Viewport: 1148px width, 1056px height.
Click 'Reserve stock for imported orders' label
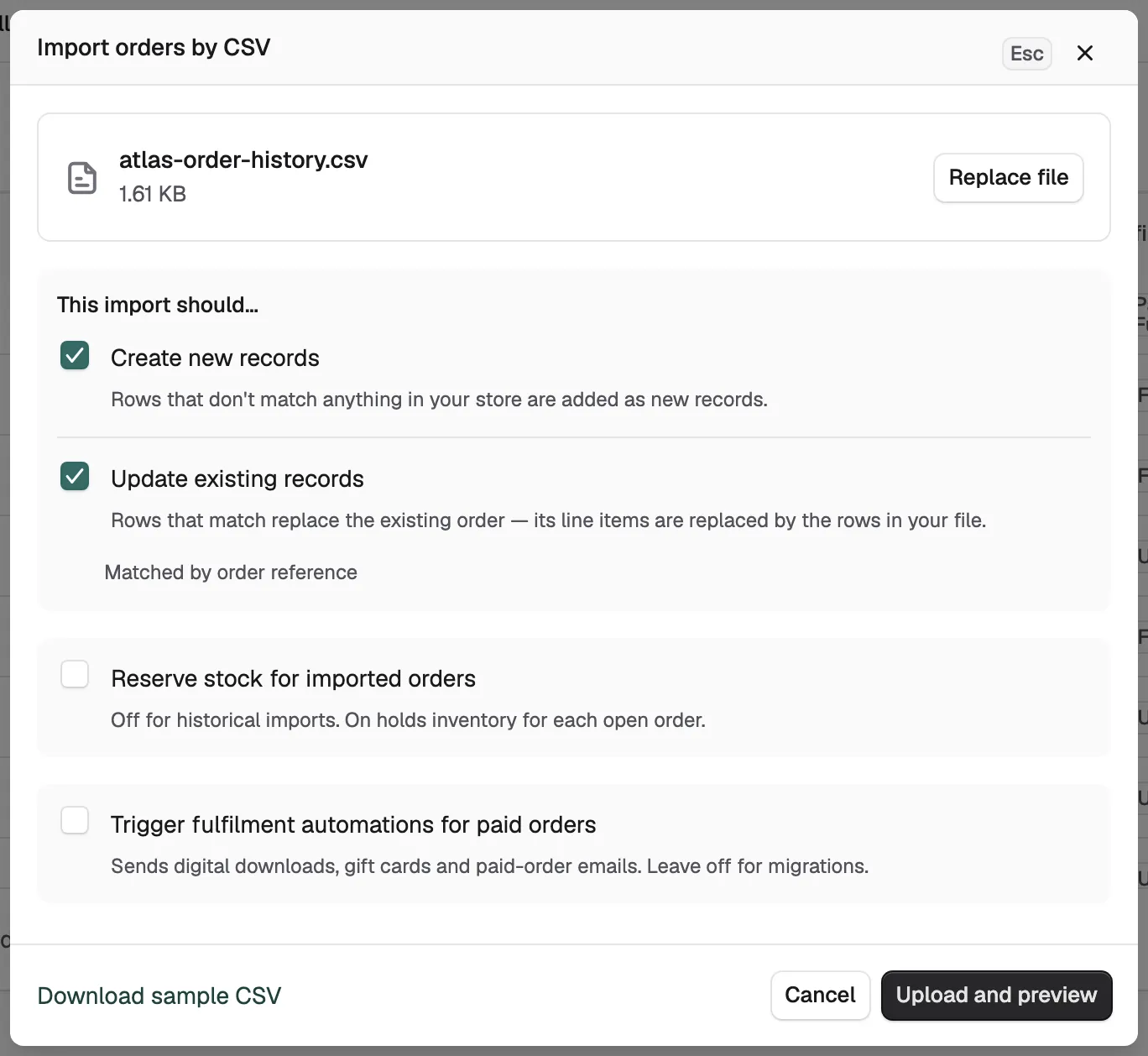click(293, 679)
